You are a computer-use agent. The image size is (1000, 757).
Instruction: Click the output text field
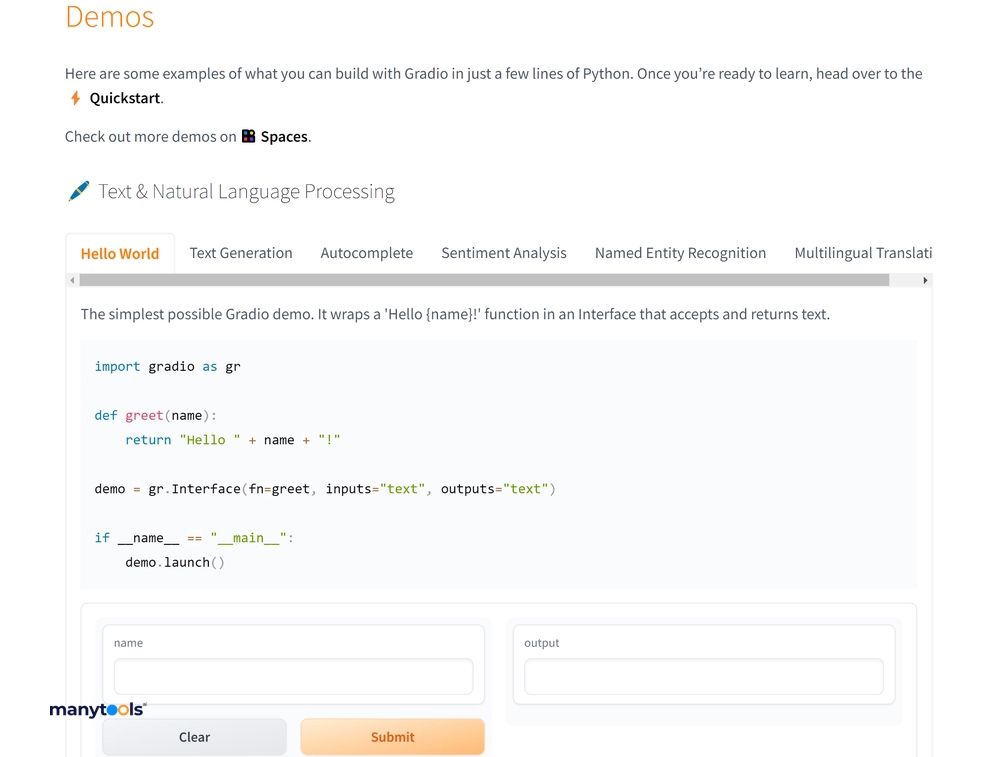click(703, 676)
